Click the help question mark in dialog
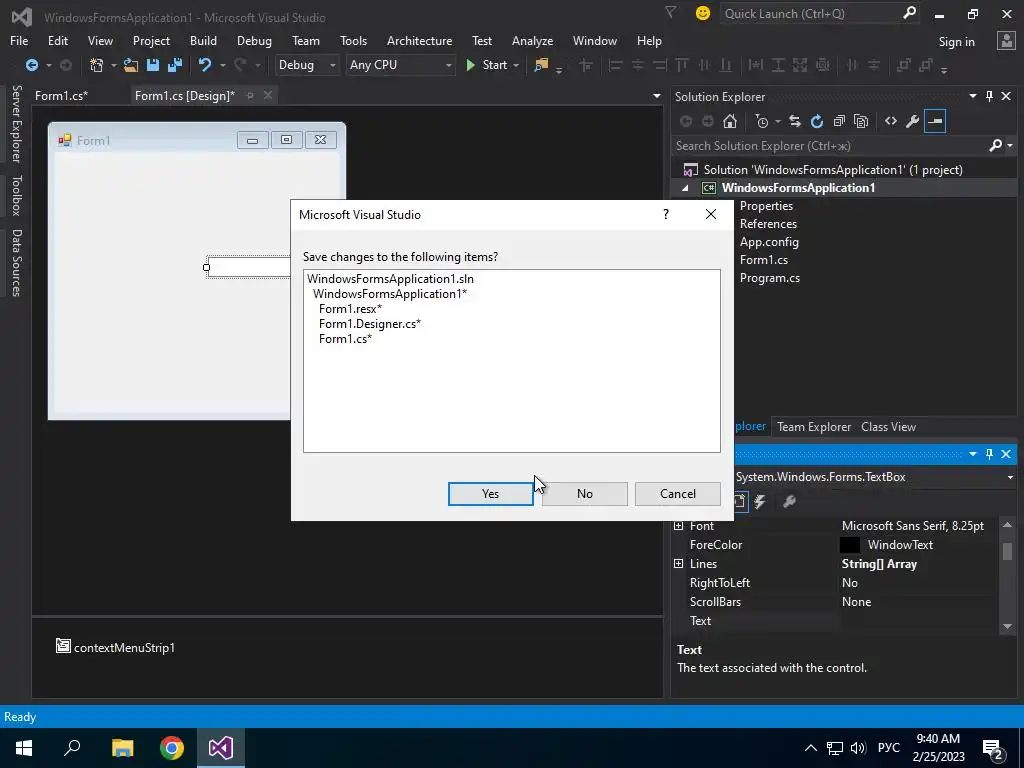 [x=665, y=214]
